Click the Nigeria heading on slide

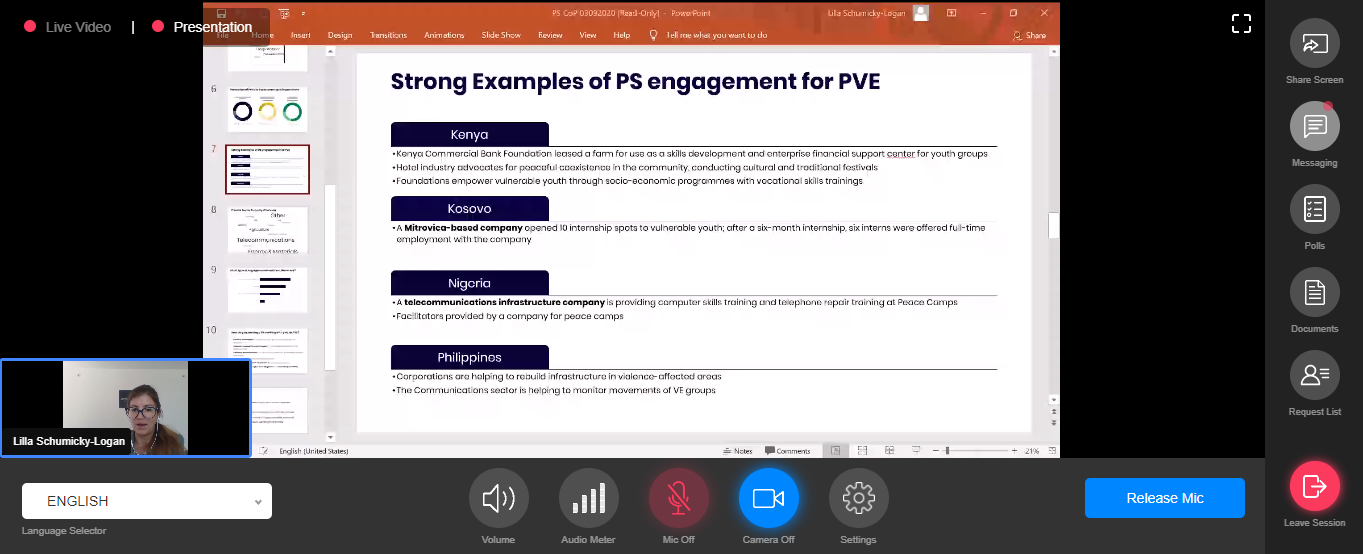[x=469, y=283]
